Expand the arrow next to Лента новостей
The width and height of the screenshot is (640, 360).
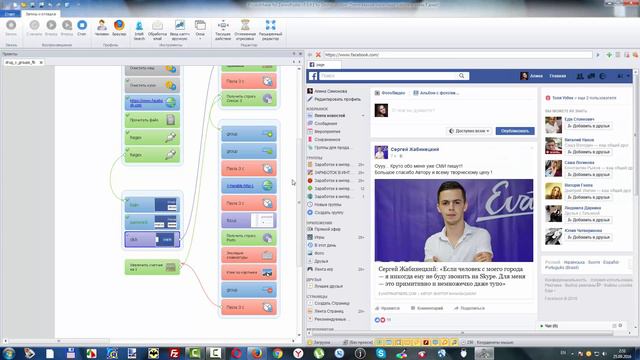(363, 116)
